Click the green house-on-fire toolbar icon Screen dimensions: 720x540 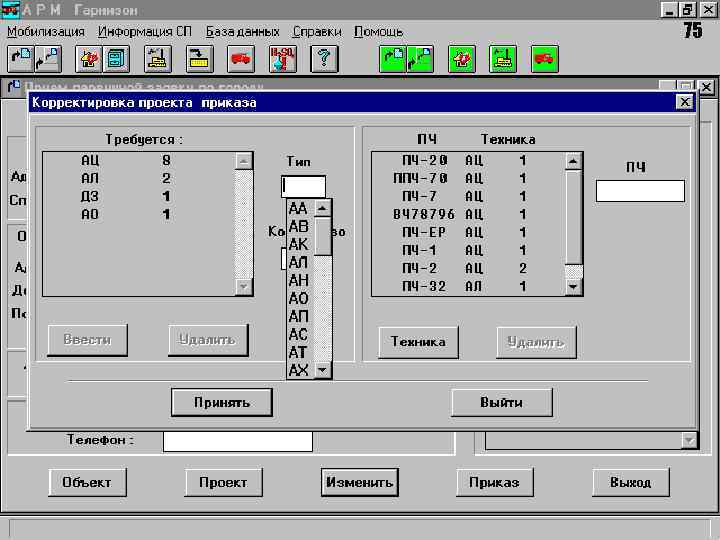[461, 59]
